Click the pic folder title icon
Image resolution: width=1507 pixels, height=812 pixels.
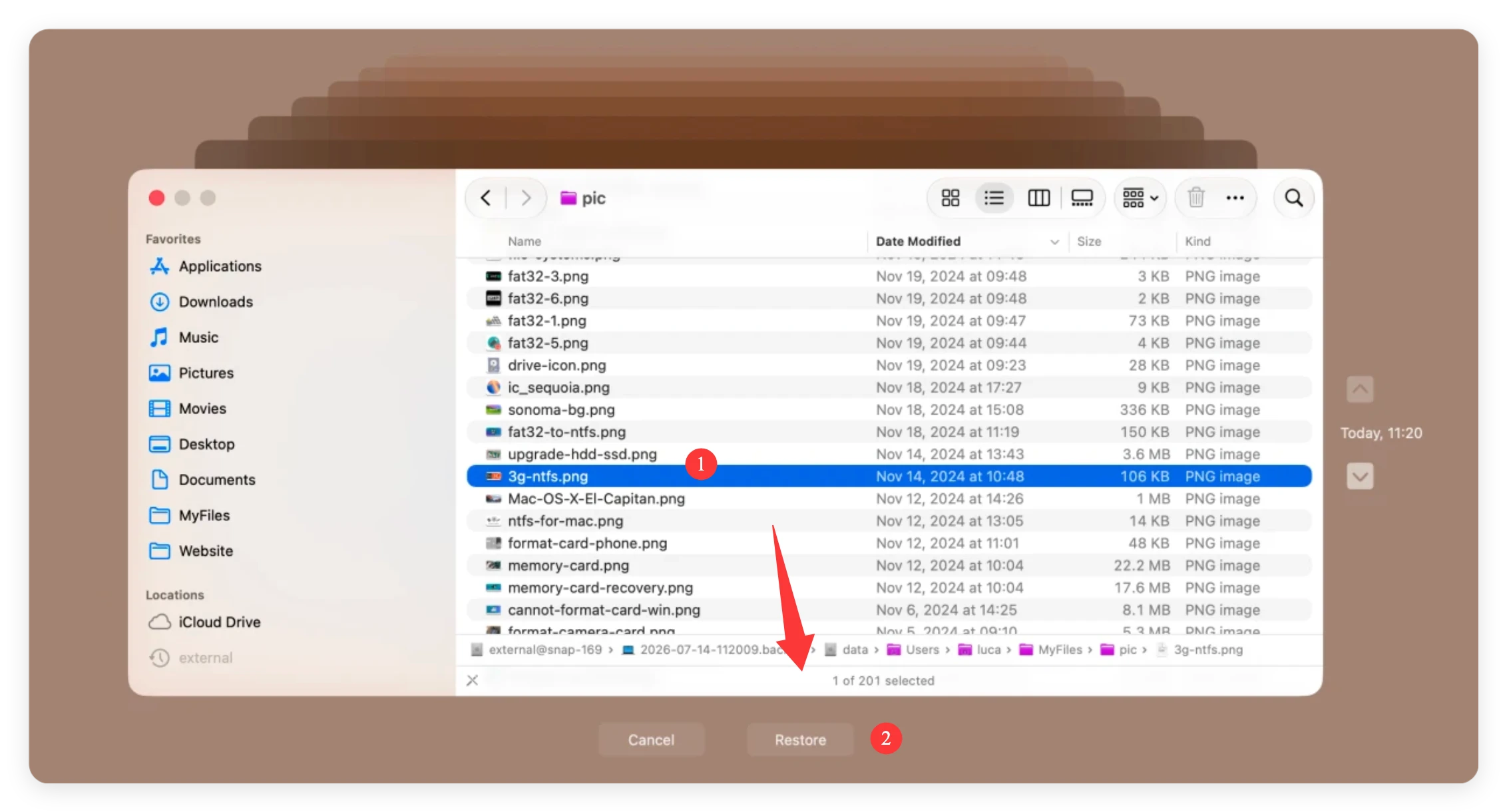(x=568, y=198)
